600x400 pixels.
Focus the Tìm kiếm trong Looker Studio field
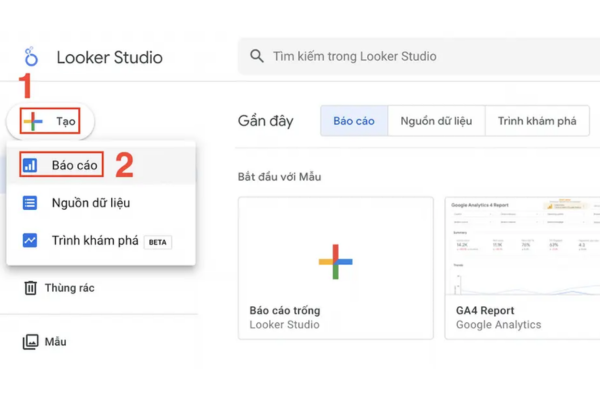point(419,56)
